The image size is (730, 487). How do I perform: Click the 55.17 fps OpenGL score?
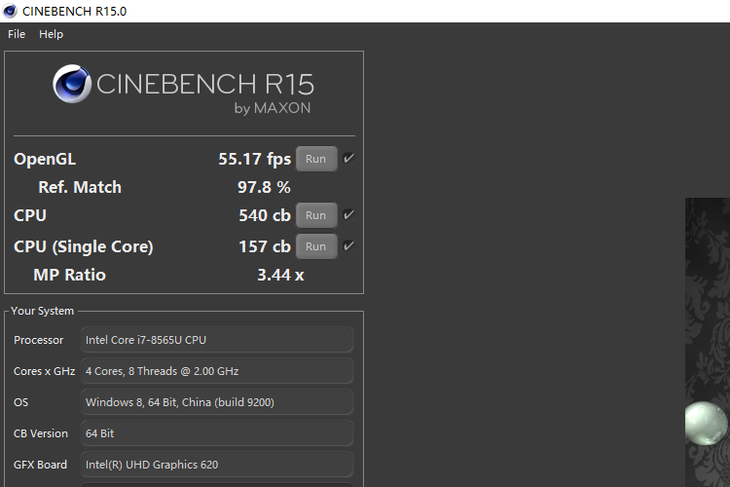(x=255, y=159)
